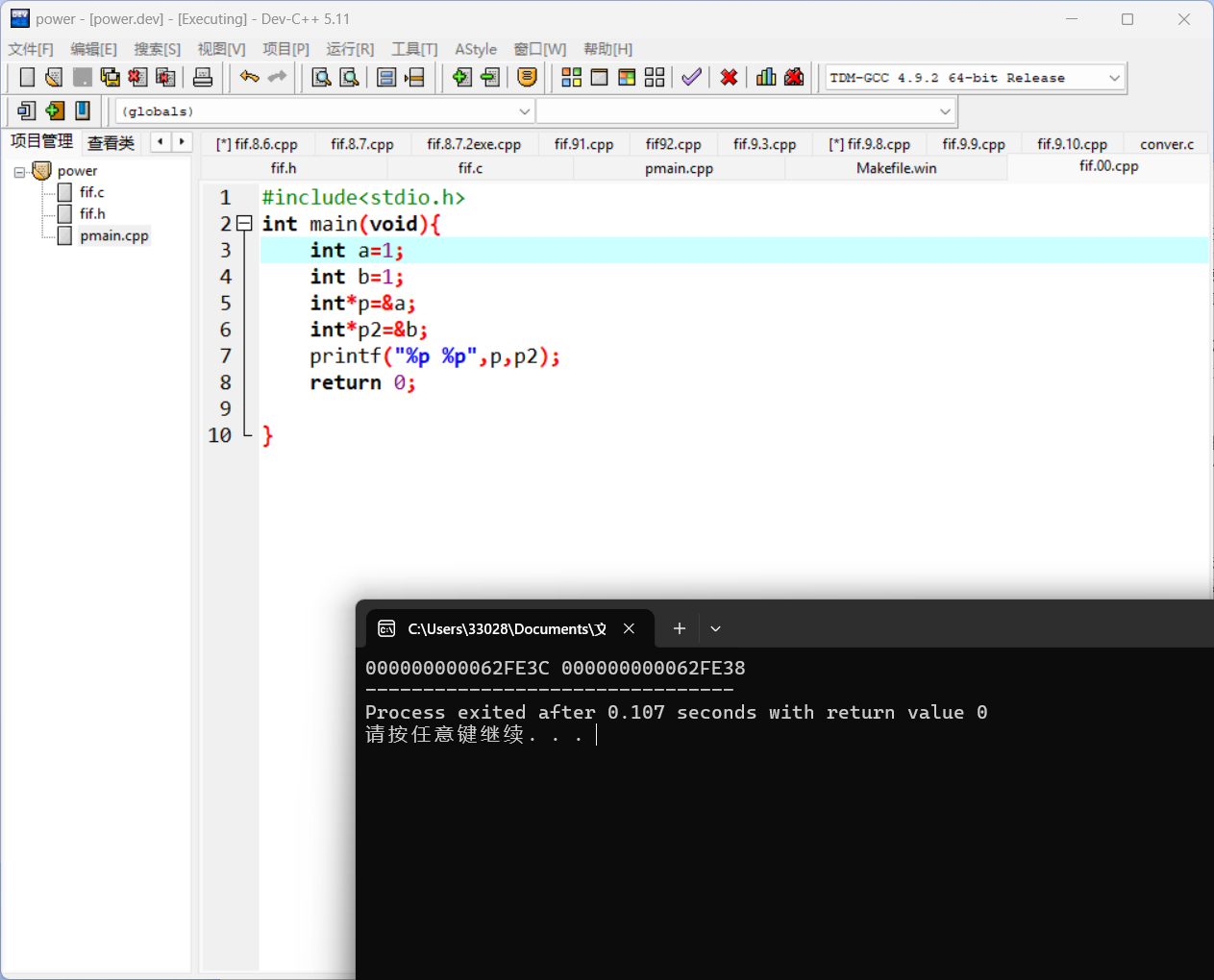Click the Go to function icon
The width and height of the screenshot is (1214, 980).
tap(386, 78)
